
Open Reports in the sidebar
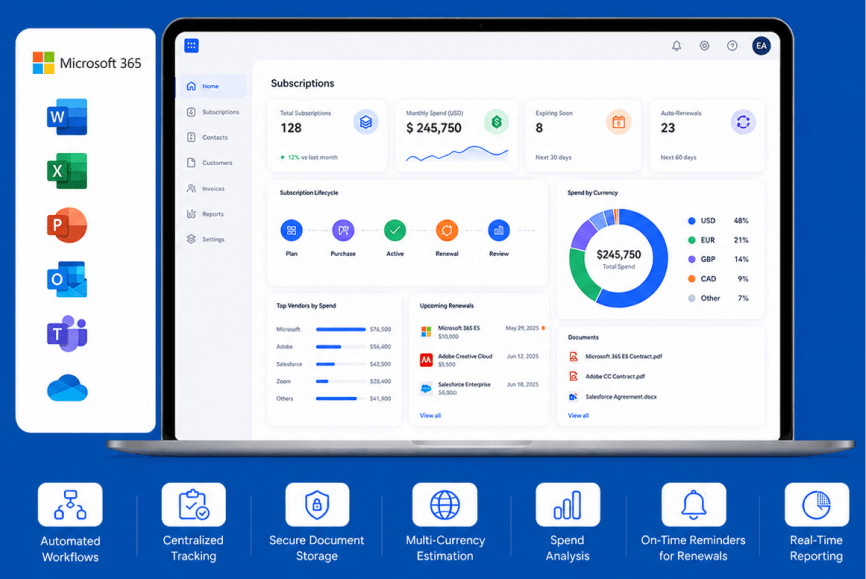(x=205, y=214)
